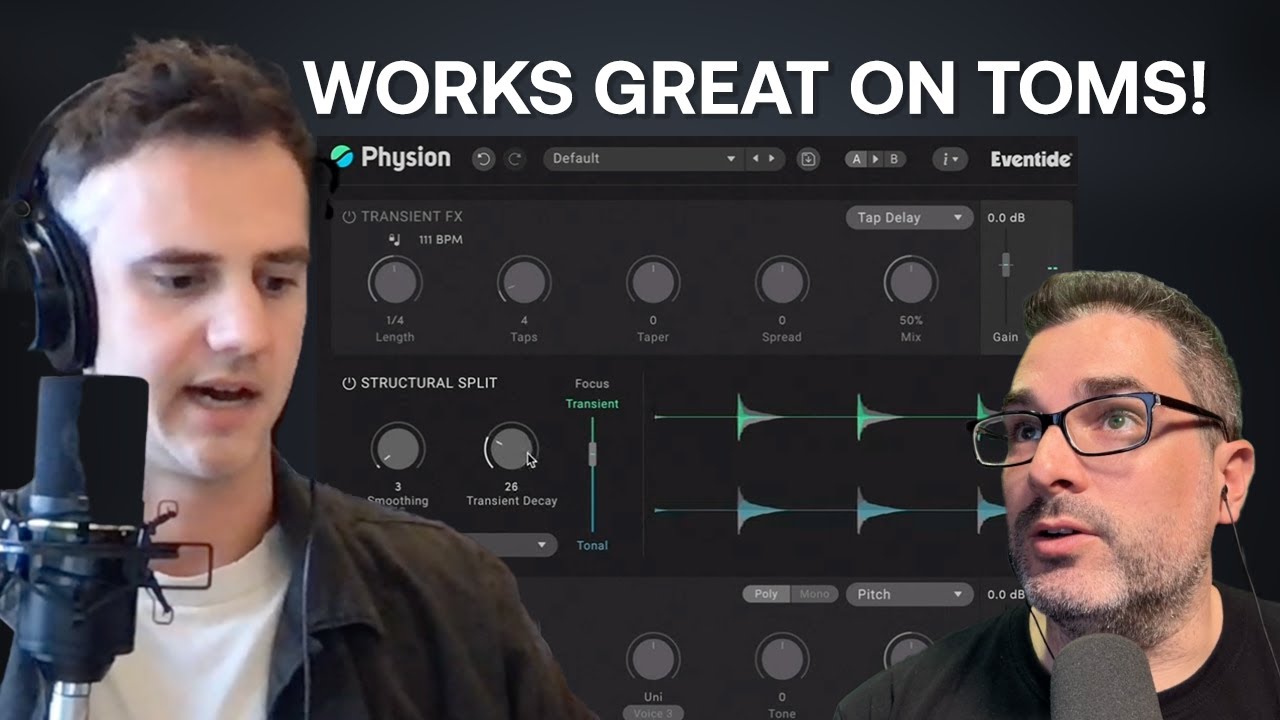The image size is (1280, 720).
Task: Click the Transient focus label
Action: 592,404
